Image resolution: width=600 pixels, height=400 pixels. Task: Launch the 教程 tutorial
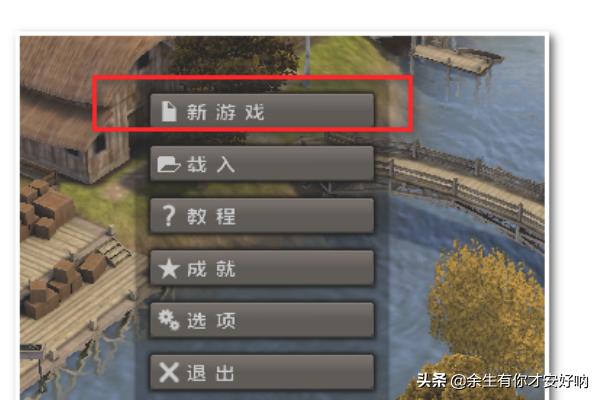coord(262,216)
